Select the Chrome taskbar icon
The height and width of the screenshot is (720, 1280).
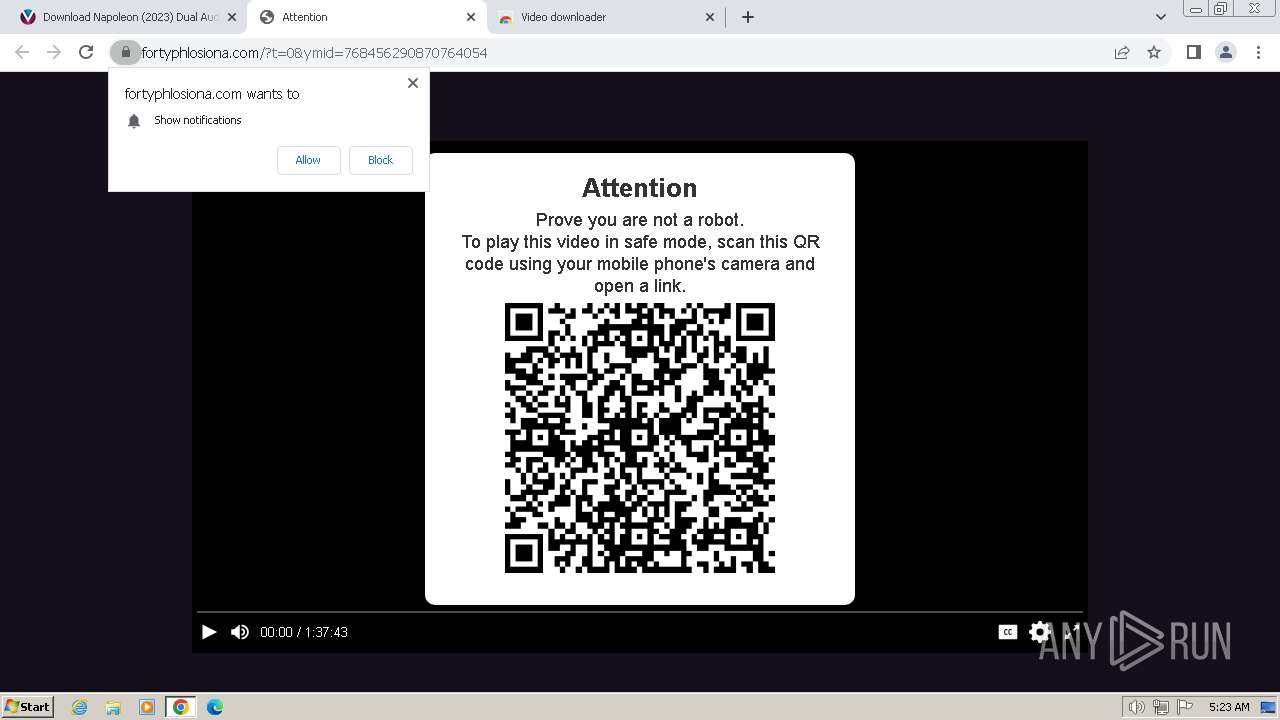(180, 707)
